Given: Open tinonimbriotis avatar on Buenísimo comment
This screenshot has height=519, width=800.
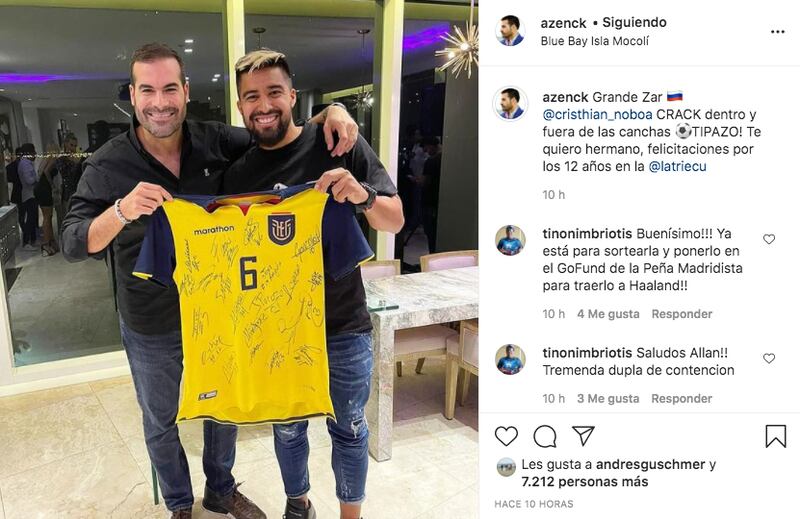Looking at the screenshot, I should point(510,240).
